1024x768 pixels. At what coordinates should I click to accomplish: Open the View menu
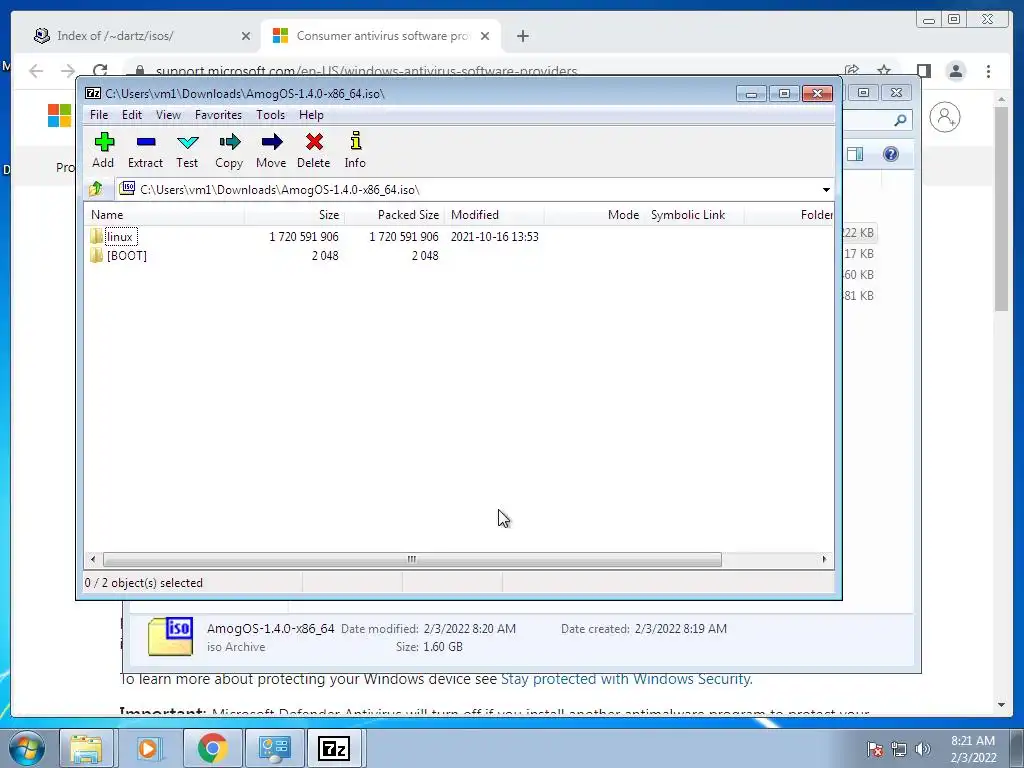tap(168, 115)
